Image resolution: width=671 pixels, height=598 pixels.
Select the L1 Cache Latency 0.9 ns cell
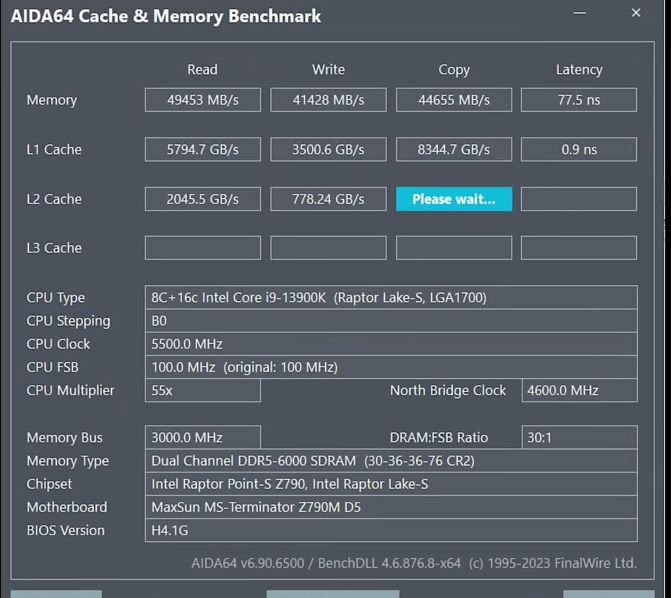point(579,149)
